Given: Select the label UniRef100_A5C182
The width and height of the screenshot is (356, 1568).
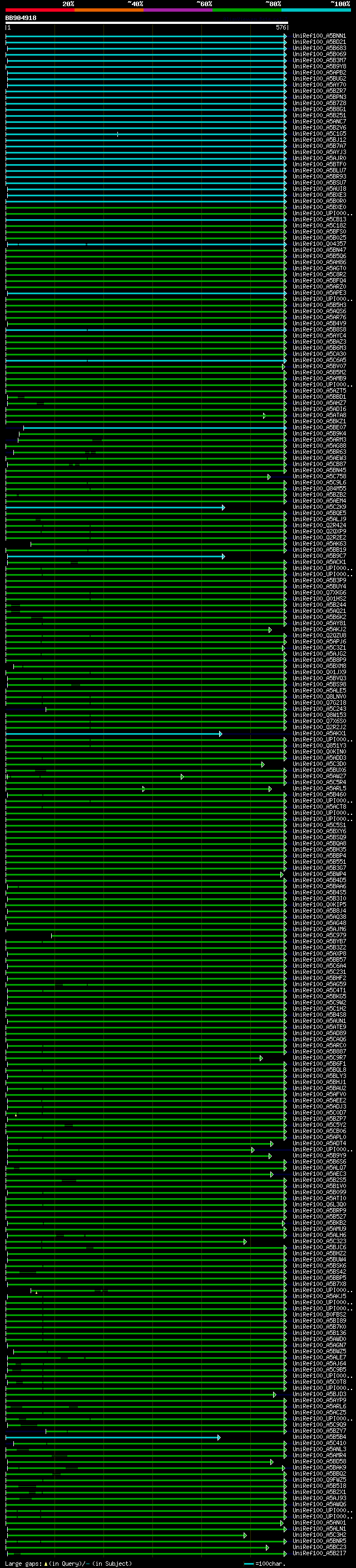Looking at the screenshot, I should point(319,225).
